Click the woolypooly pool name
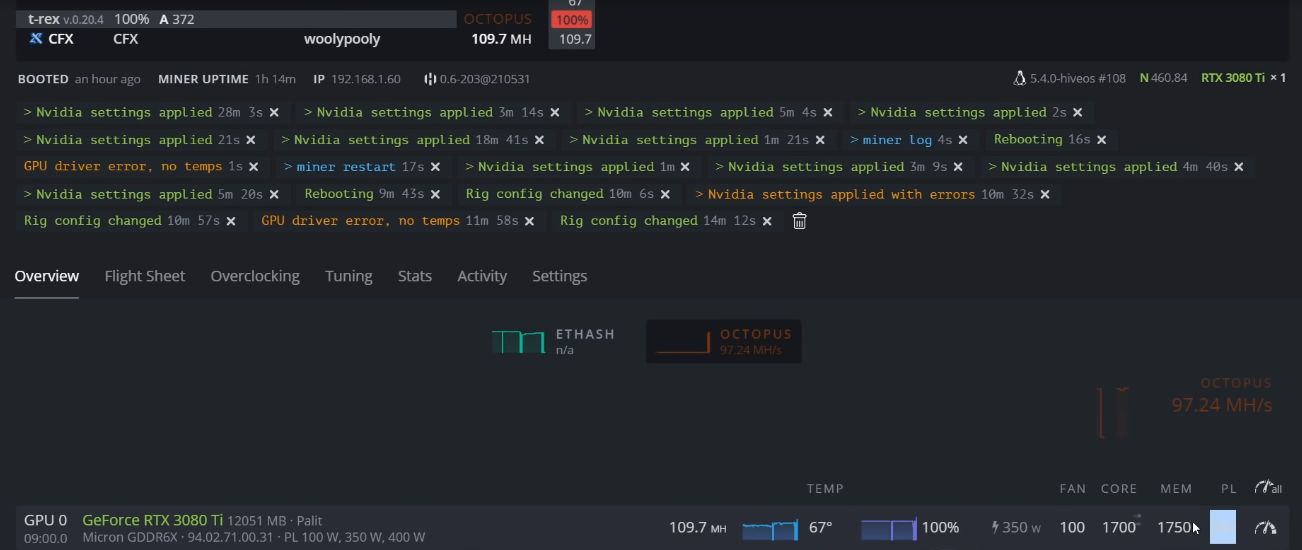The width and height of the screenshot is (1302, 550). (342, 39)
